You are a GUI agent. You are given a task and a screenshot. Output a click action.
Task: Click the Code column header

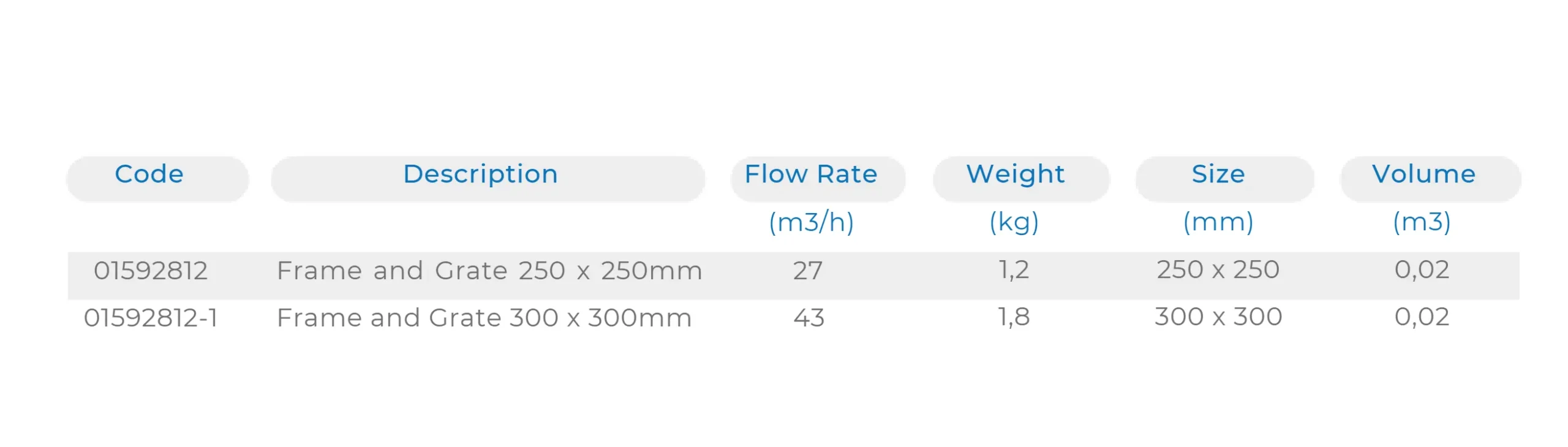click(149, 175)
